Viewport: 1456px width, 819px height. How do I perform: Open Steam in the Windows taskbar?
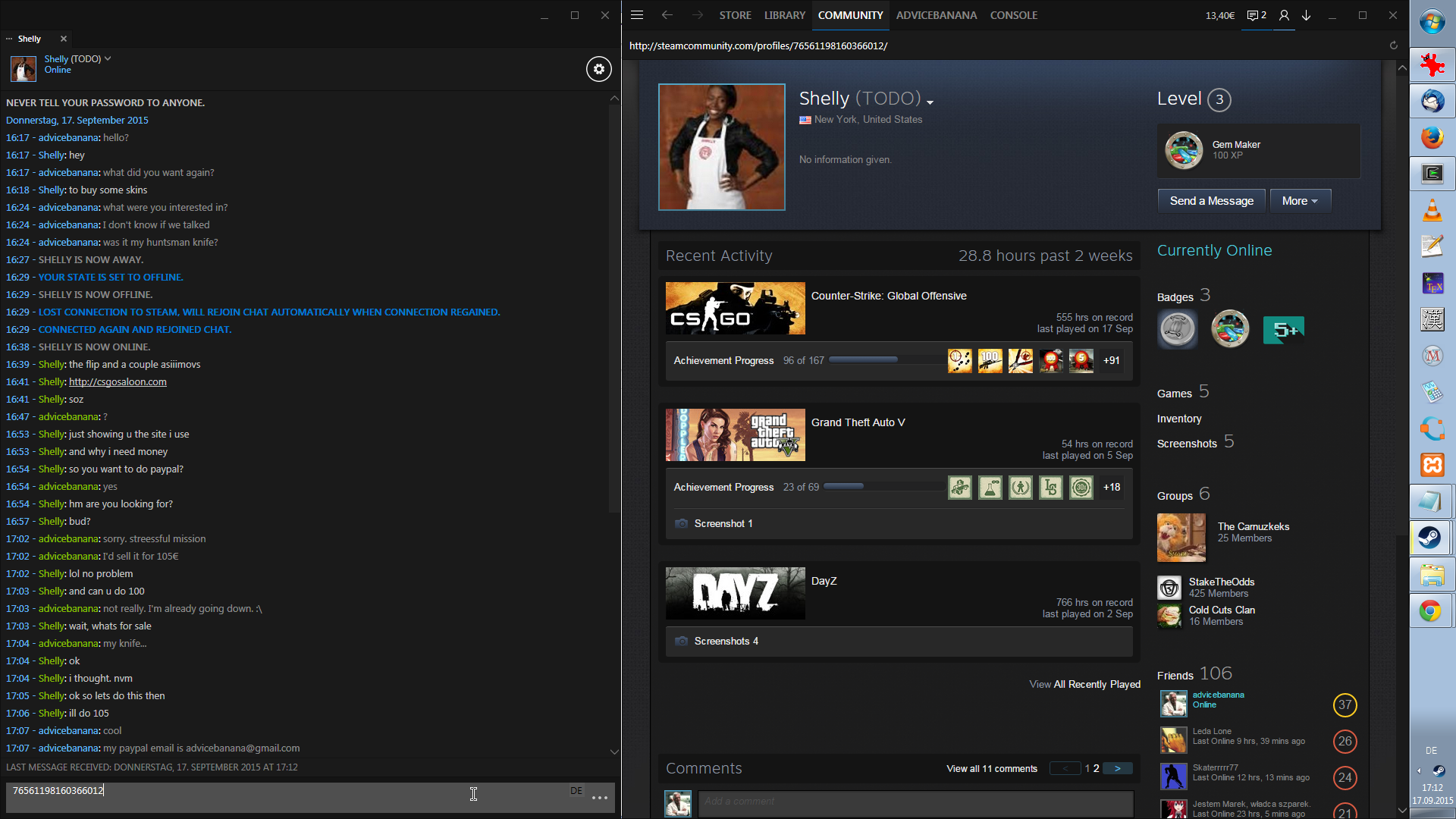1431,538
